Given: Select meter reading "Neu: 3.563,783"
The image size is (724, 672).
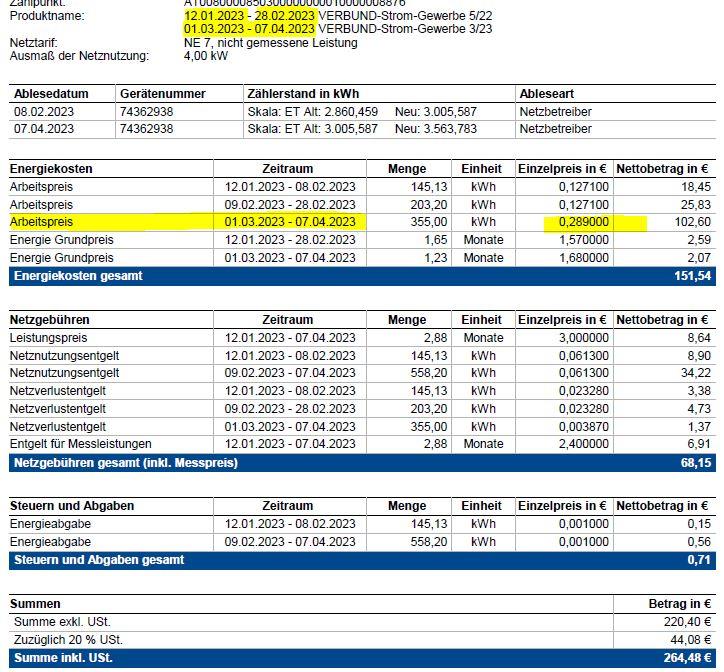Looking at the screenshot, I should 436,129.
